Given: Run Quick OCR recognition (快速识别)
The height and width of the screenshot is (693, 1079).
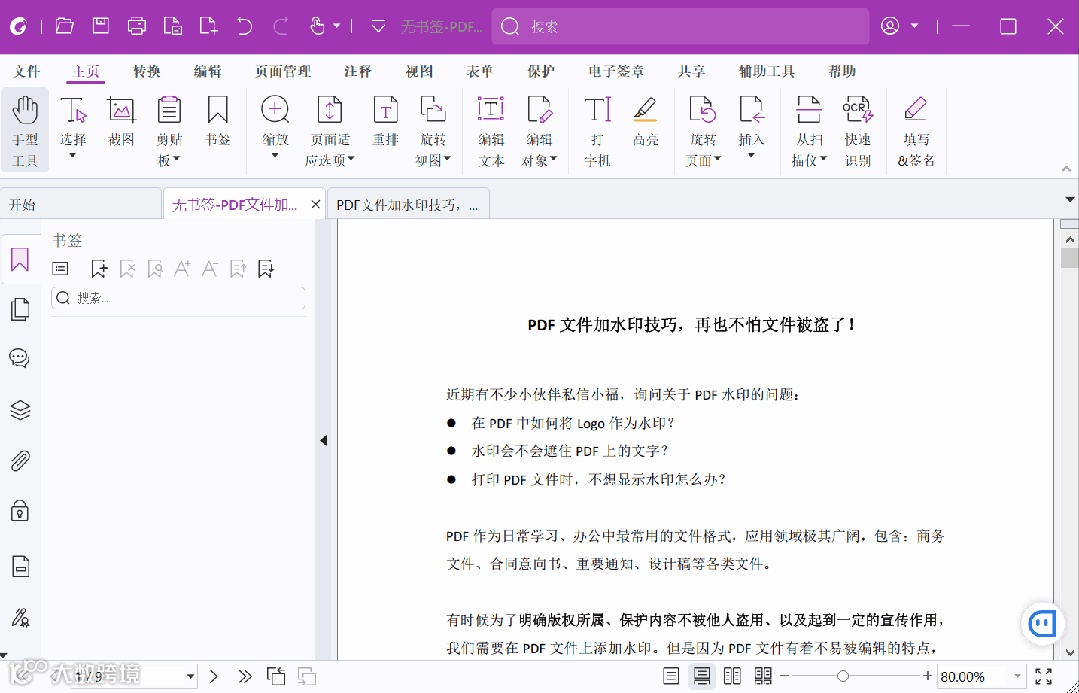Looking at the screenshot, I should [857, 130].
